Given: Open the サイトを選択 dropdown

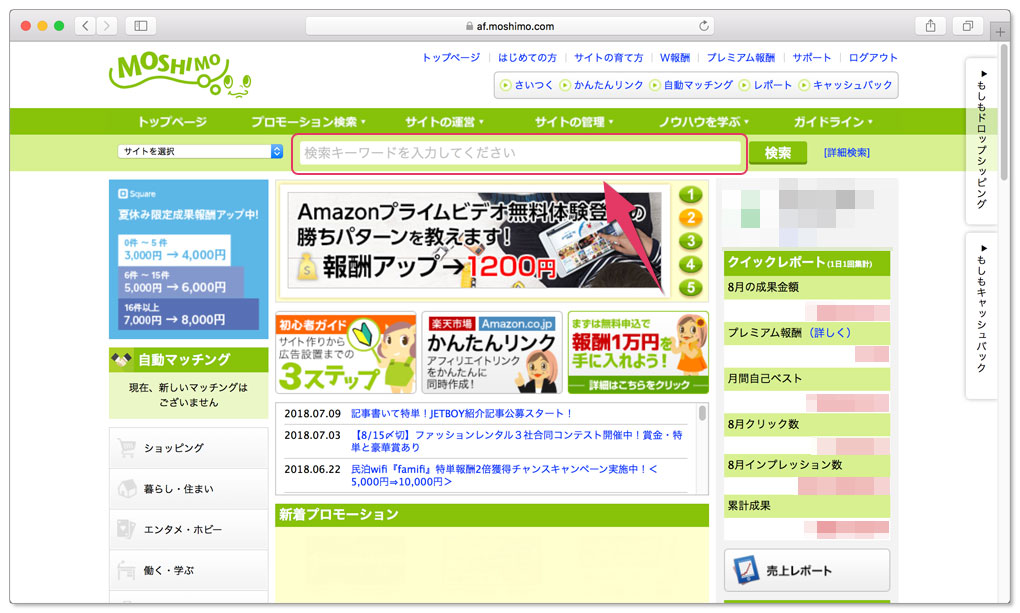Looking at the screenshot, I should (197, 152).
